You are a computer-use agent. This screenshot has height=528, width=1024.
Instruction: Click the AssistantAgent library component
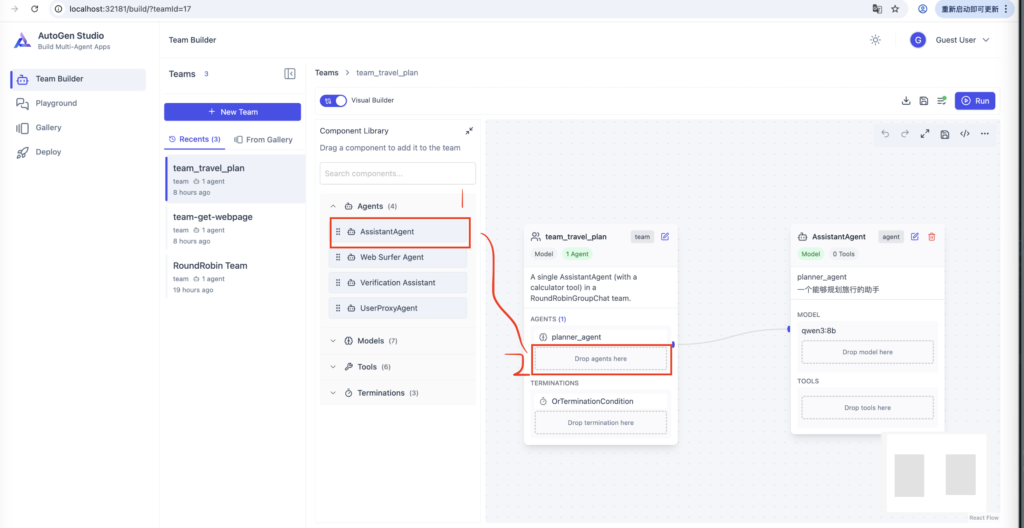click(398, 231)
